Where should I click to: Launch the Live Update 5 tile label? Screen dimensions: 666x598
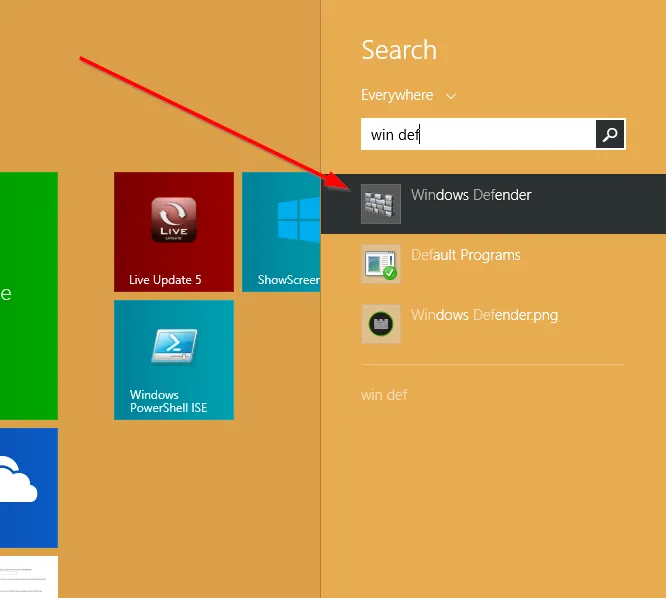pos(165,280)
